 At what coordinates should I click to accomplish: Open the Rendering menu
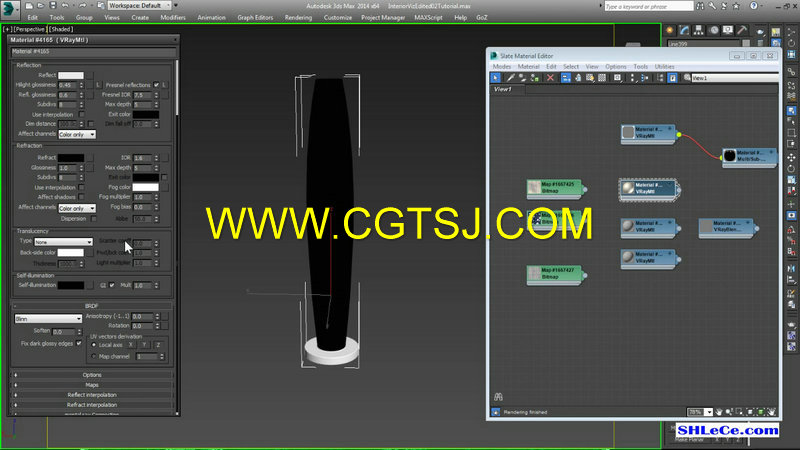click(298, 17)
